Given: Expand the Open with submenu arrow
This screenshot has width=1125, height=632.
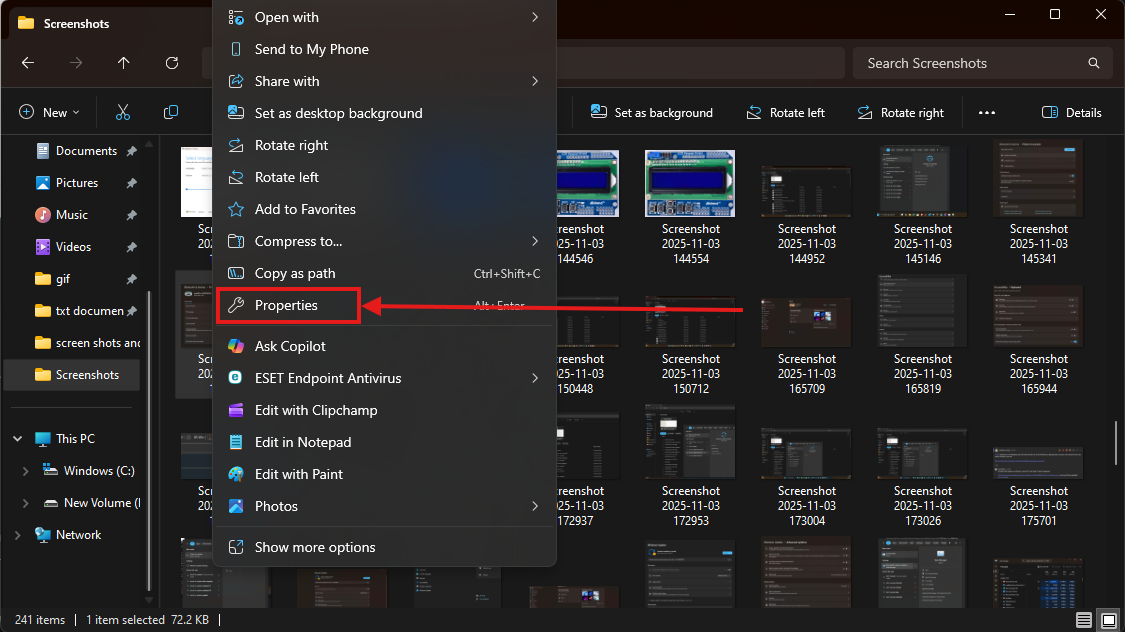Looking at the screenshot, I should [x=535, y=17].
